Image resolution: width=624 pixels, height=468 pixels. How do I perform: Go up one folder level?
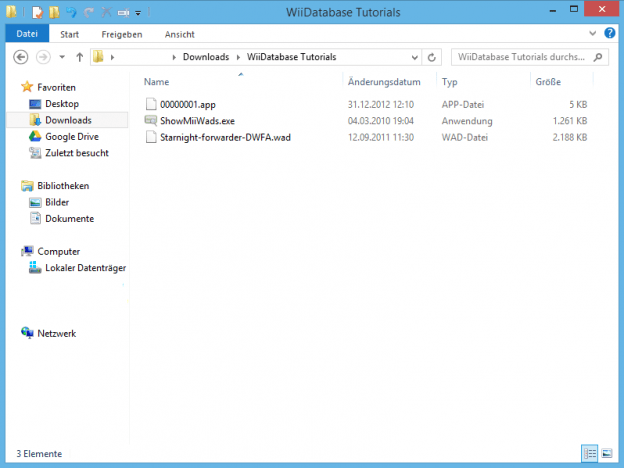pos(80,57)
